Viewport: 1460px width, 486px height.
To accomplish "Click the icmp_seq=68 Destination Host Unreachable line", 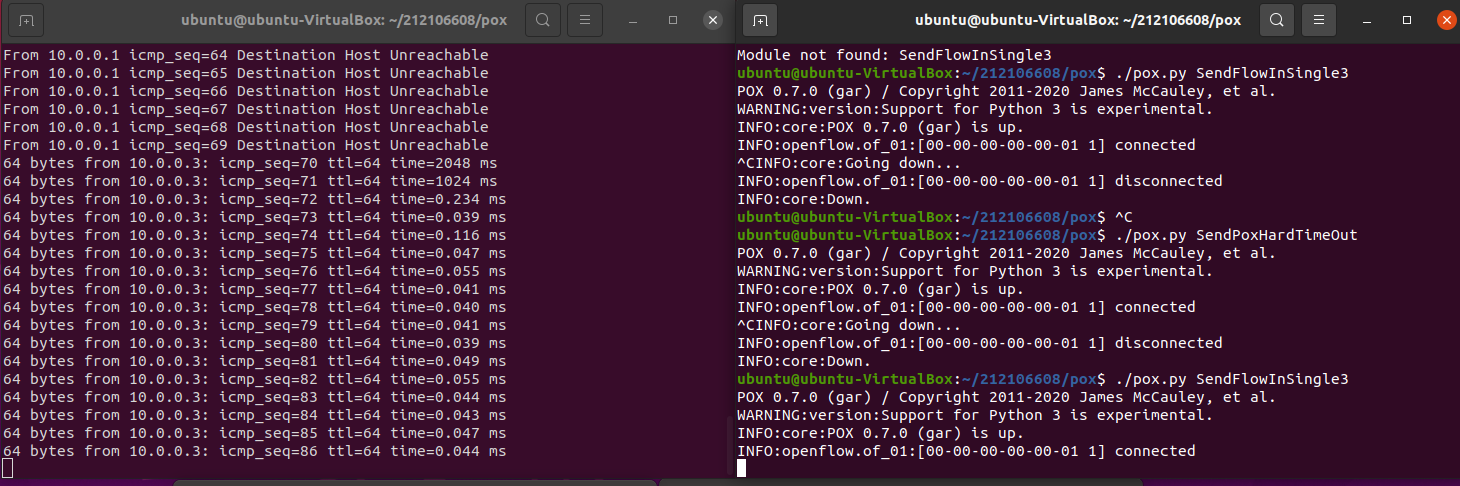I will [246, 127].
